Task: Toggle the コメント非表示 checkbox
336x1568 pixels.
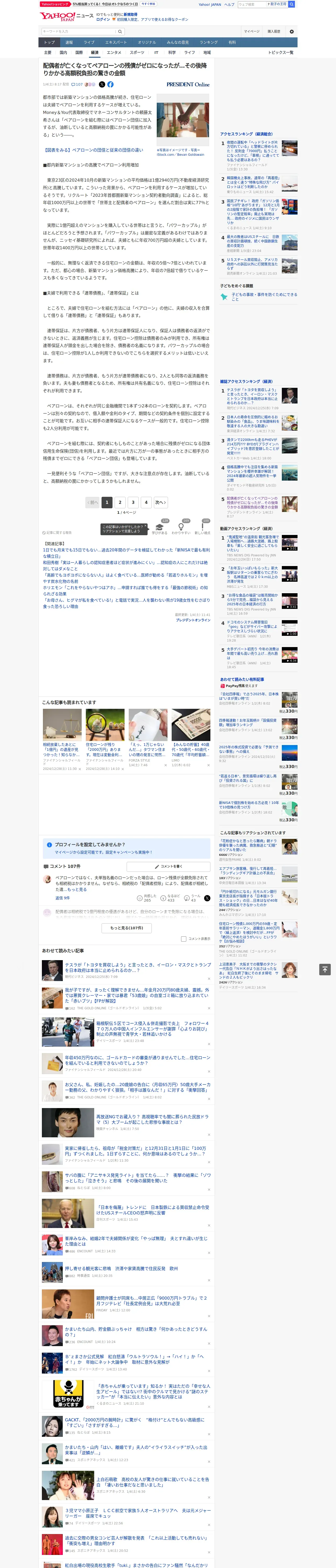Action: pyautogui.click(x=183, y=939)
